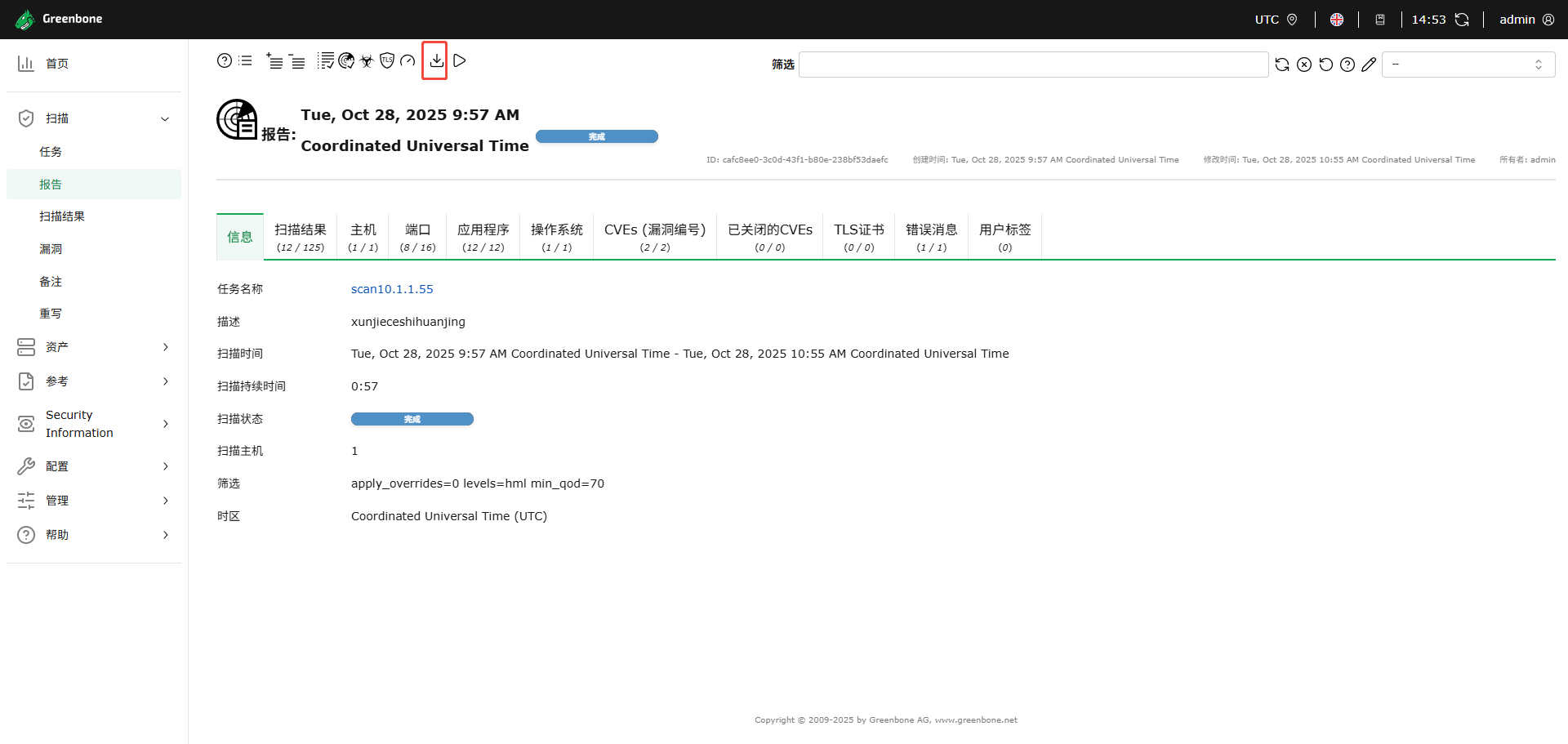Switch to 操作系统 tab
The image size is (1568, 744).
point(557,237)
